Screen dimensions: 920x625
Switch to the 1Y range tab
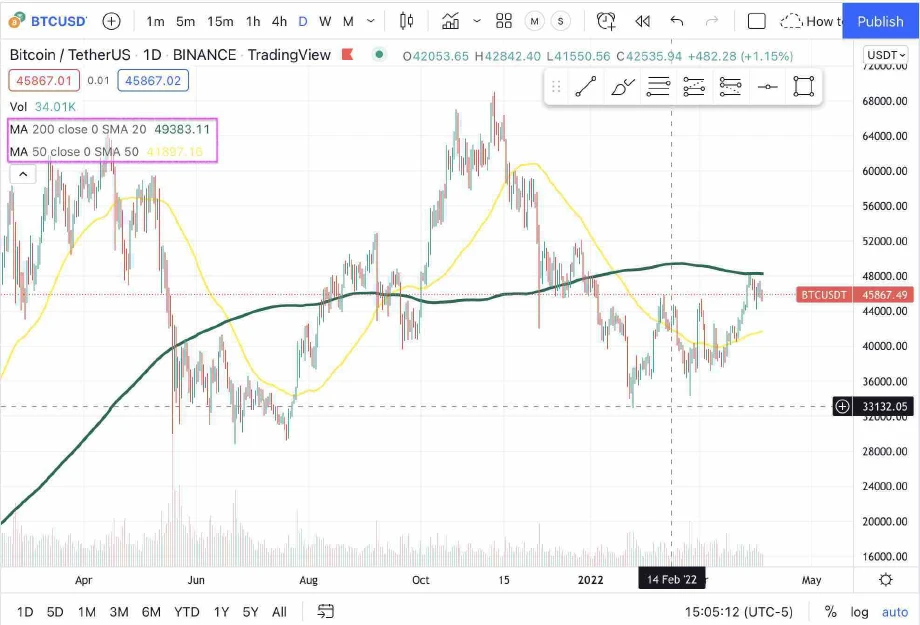click(221, 611)
